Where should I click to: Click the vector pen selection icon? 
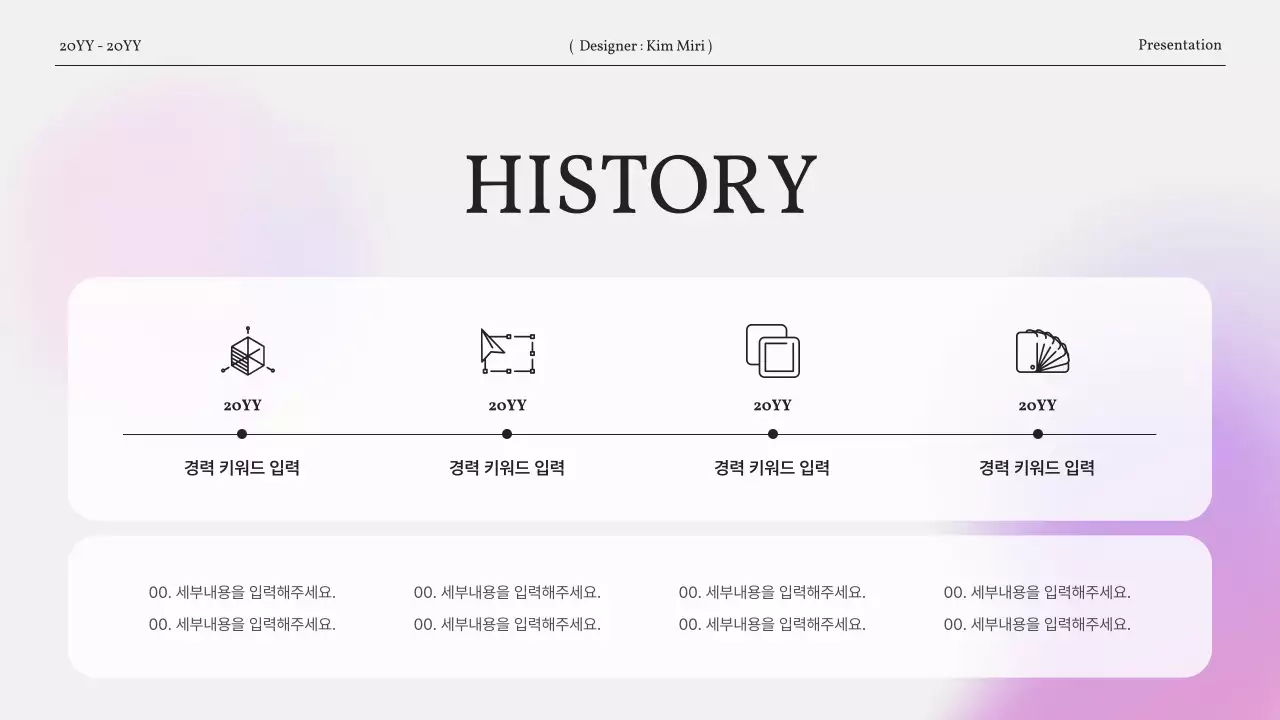coord(508,350)
